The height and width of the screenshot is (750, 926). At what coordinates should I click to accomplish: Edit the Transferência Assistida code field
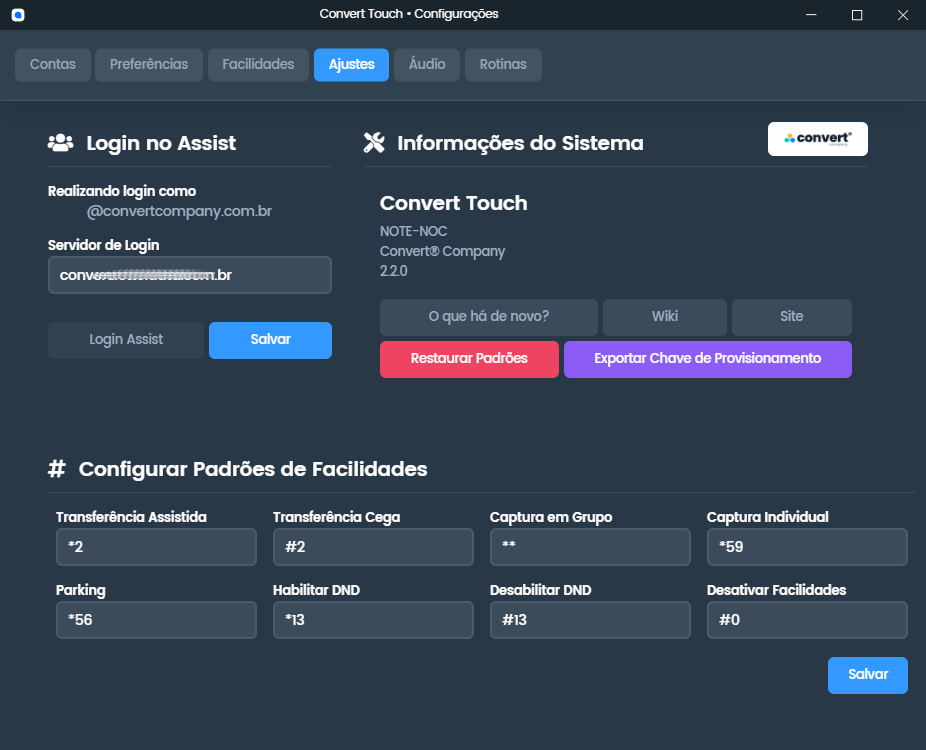coord(156,547)
